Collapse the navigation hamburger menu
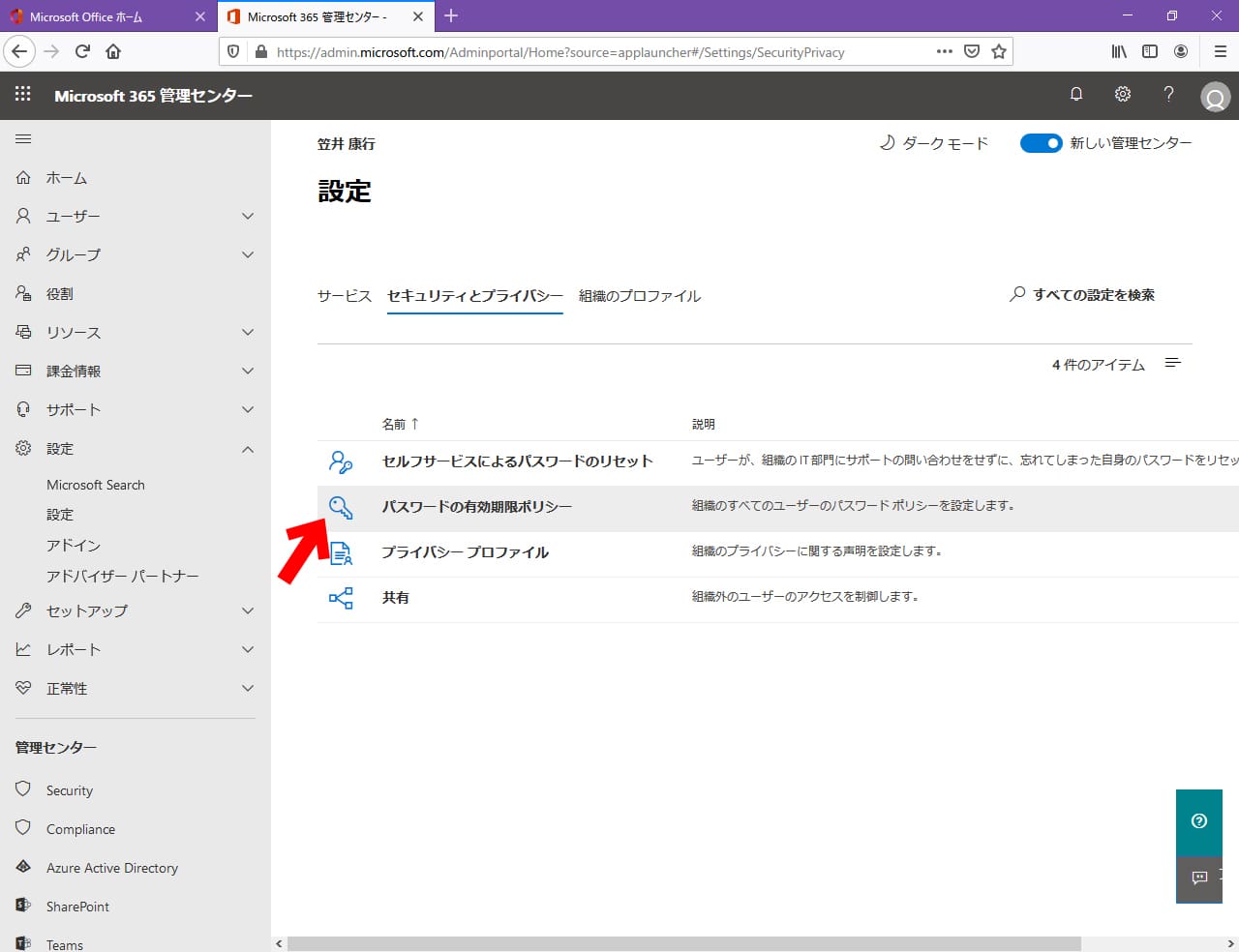1239x952 pixels. click(23, 139)
